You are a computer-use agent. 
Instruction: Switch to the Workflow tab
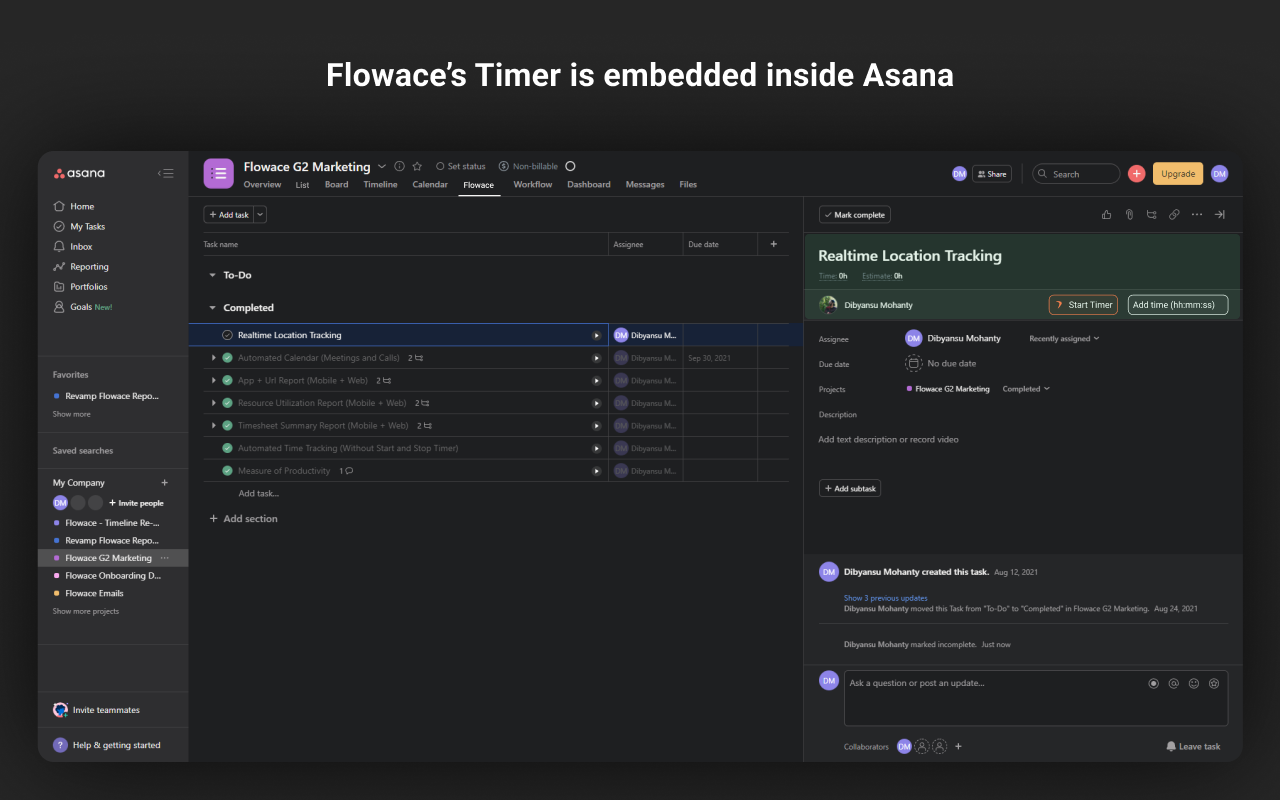[x=533, y=184]
